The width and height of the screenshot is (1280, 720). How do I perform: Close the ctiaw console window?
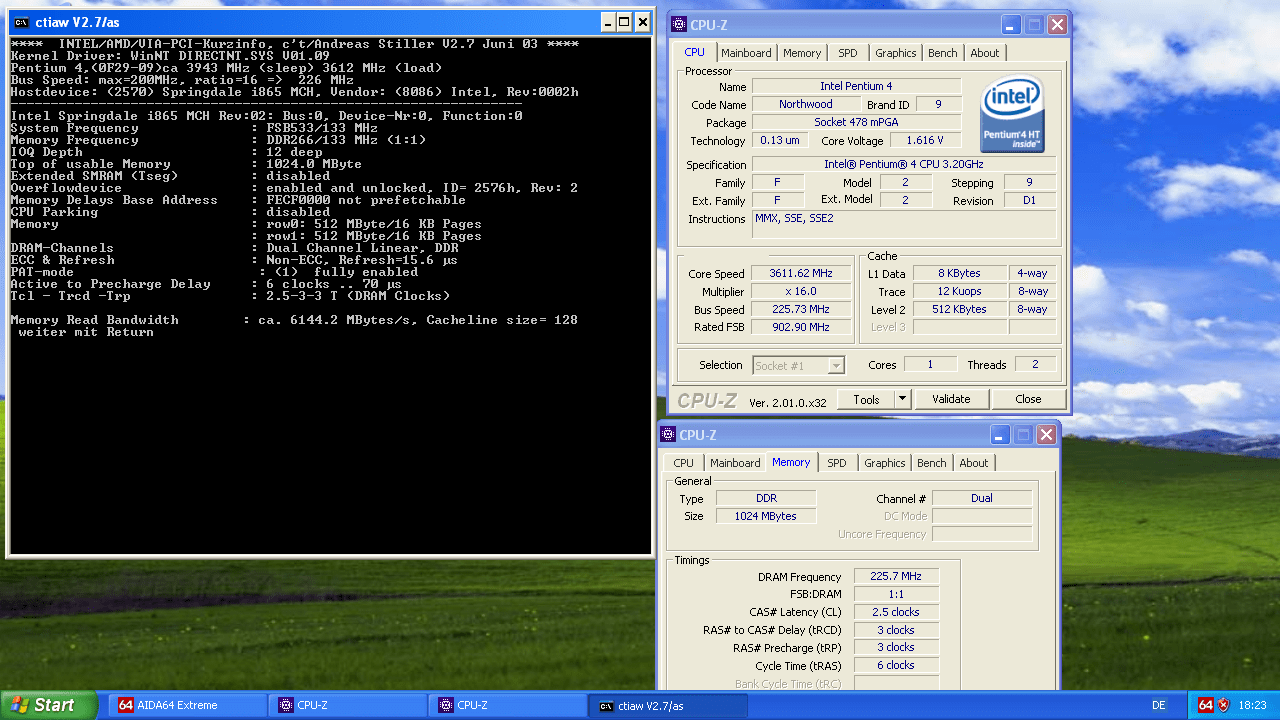(x=642, y=22)
